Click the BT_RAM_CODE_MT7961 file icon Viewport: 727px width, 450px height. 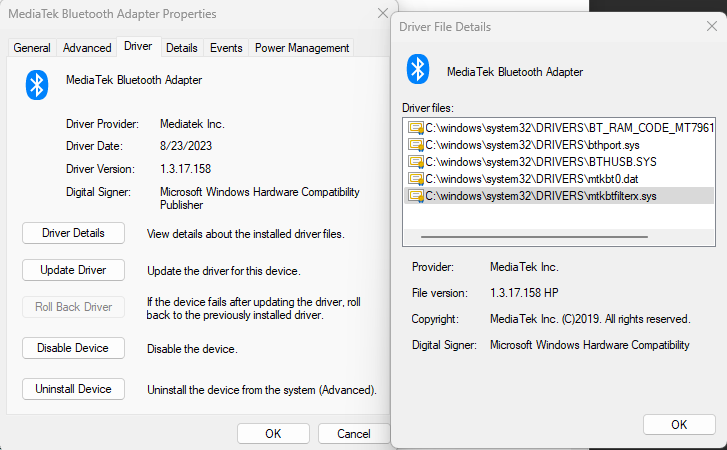coord(415,128)
